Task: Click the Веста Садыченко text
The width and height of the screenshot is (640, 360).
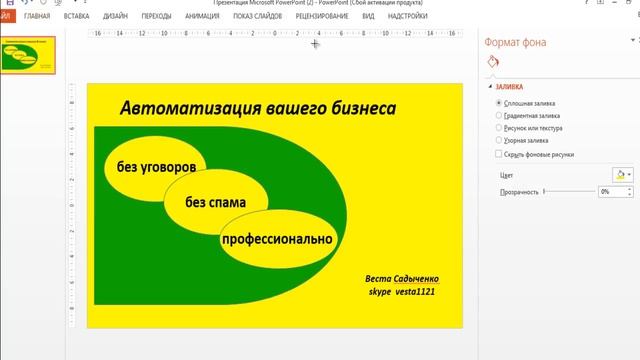Action: [402, 279]
